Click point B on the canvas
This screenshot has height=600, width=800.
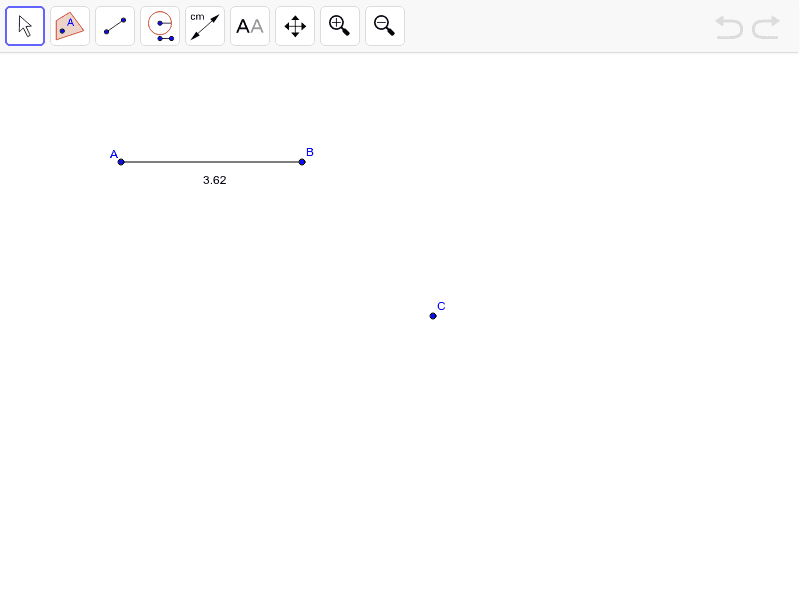(x=302, y=162)
